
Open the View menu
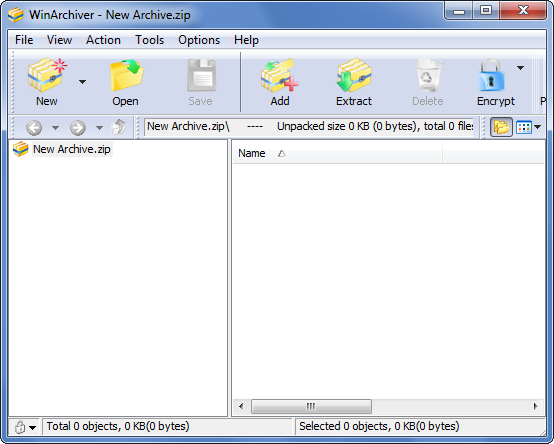(59, 40)
